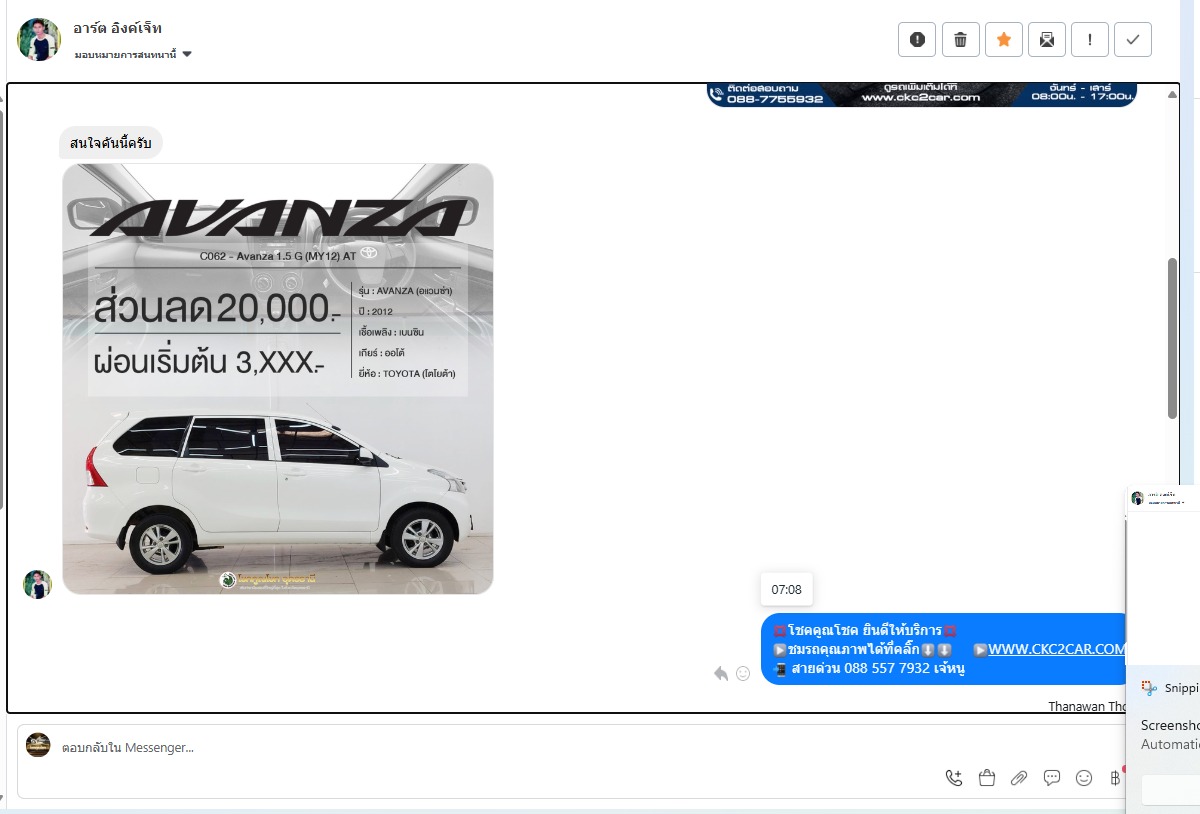Mark conversation as spam with octagon icon
1200x814 pixels.
click(917, 40)
